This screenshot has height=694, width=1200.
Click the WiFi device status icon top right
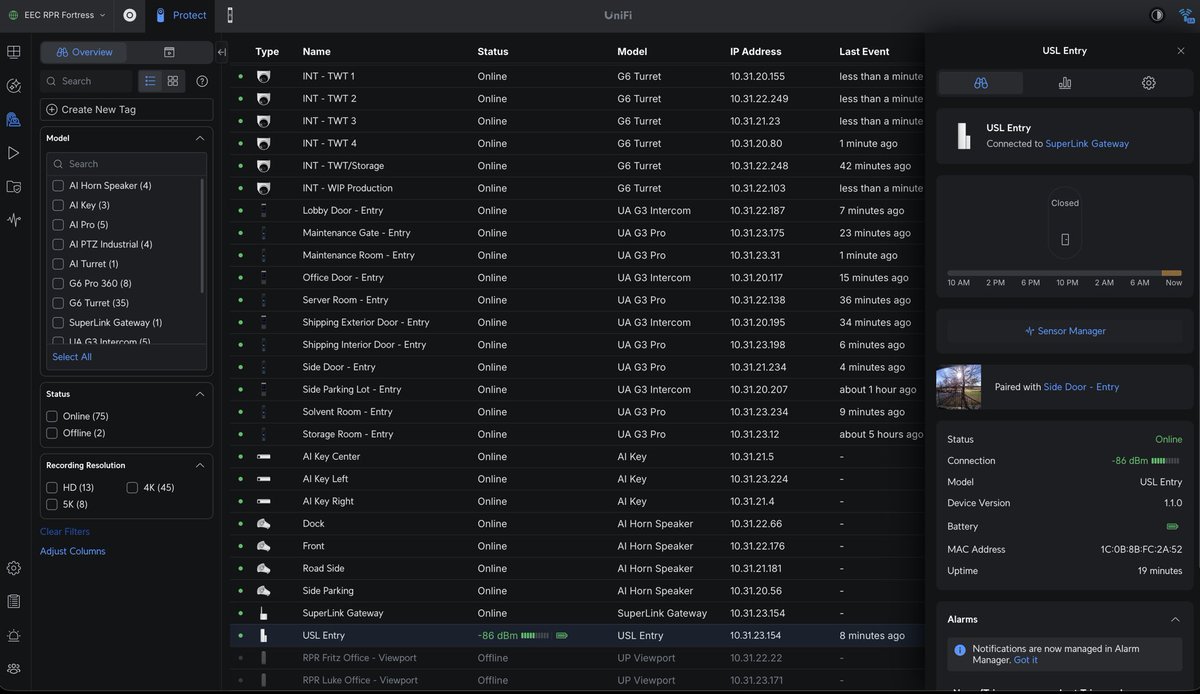point(1186,15)
